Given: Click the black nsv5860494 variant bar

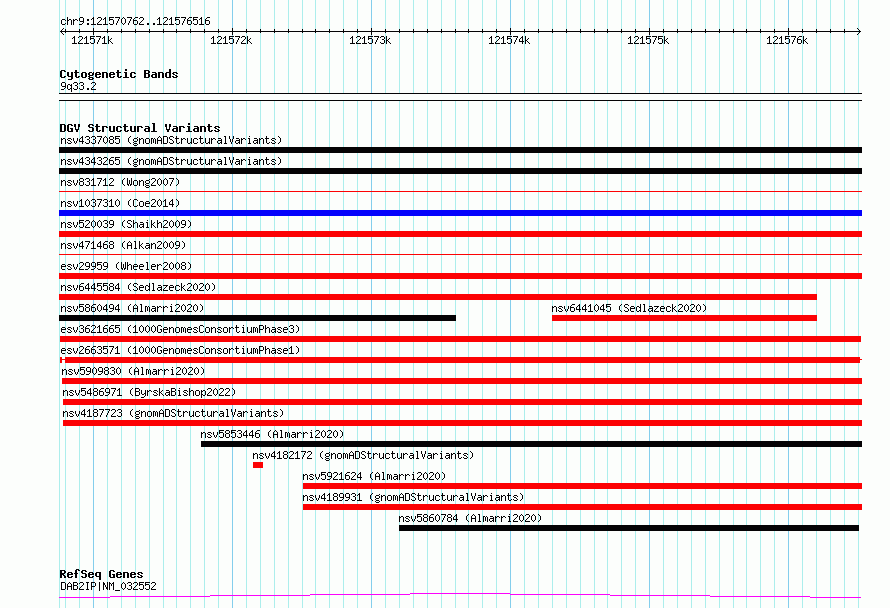Looking at the screenshot, I should (x=257, y=318).
